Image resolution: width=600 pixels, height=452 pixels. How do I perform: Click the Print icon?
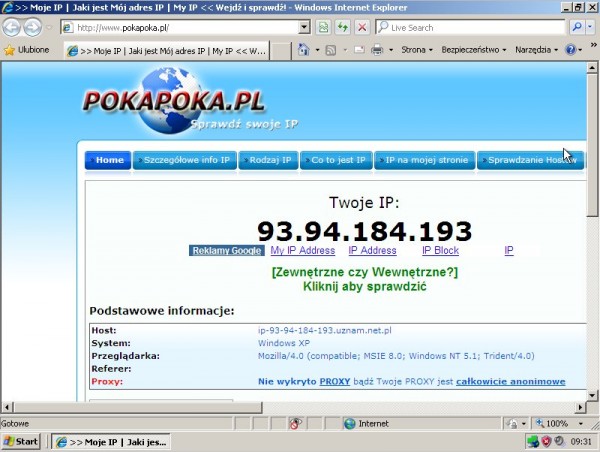[x=377, y=50]
